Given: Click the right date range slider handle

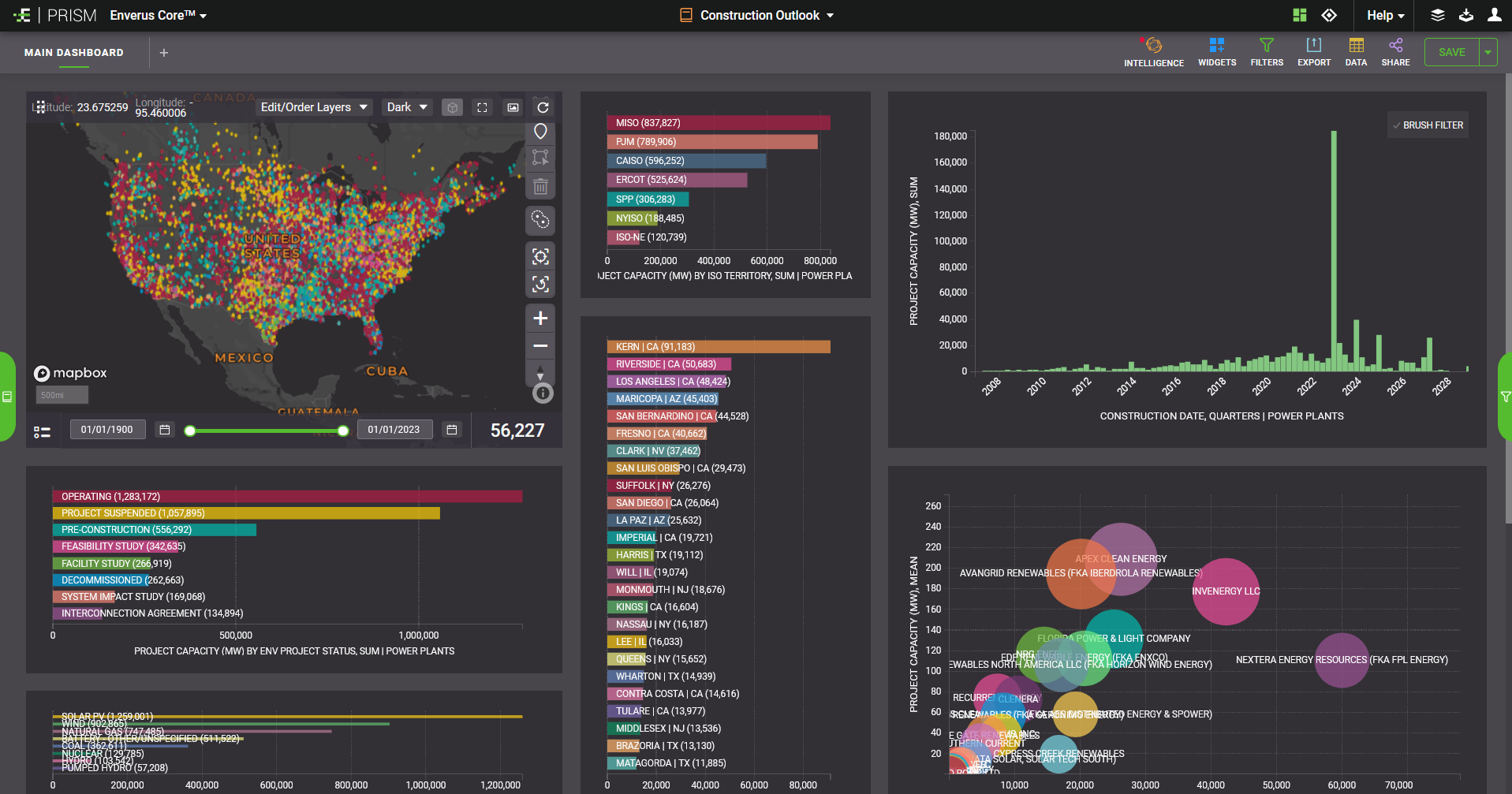Looking at the screenshot, I should point(343,431).
